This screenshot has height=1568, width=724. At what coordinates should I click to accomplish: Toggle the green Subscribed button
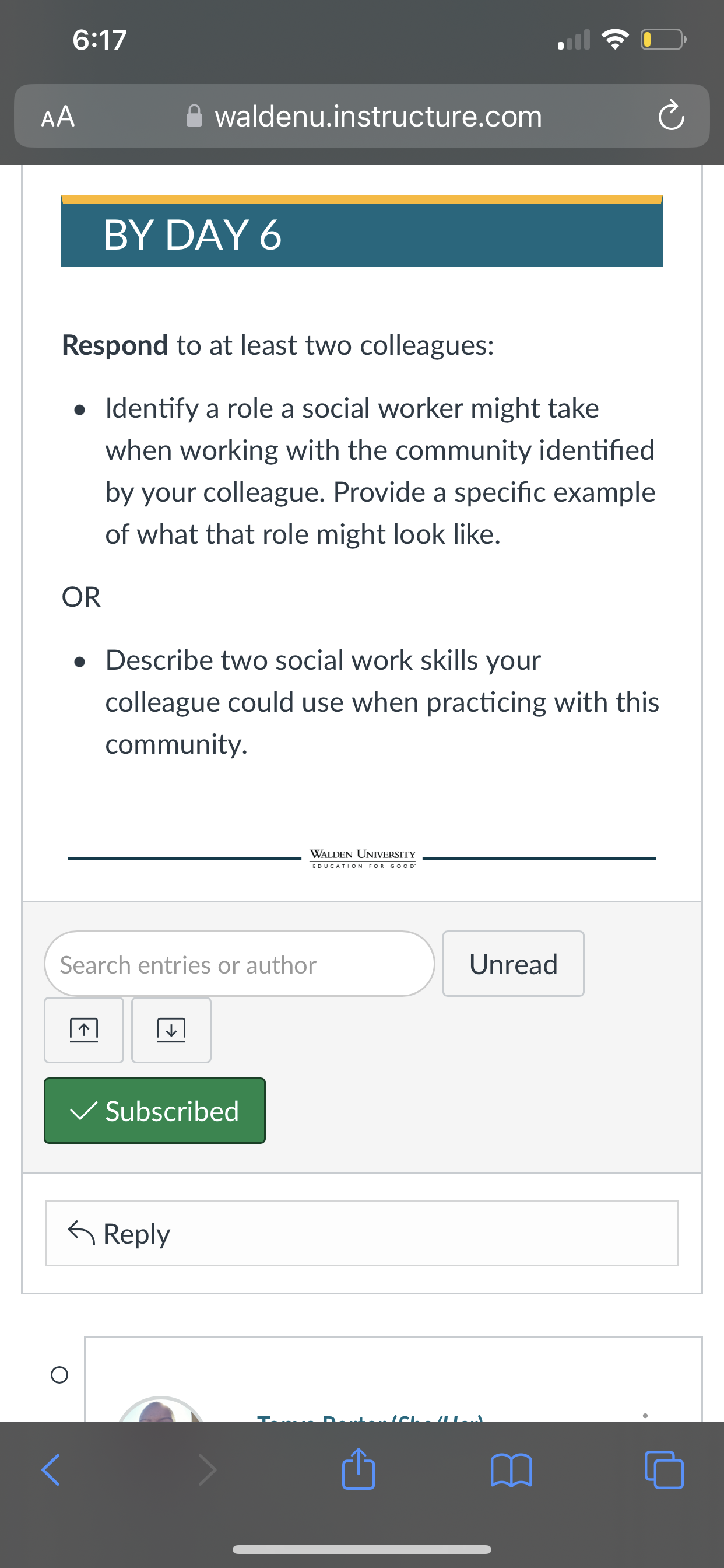coord(154,1111)
